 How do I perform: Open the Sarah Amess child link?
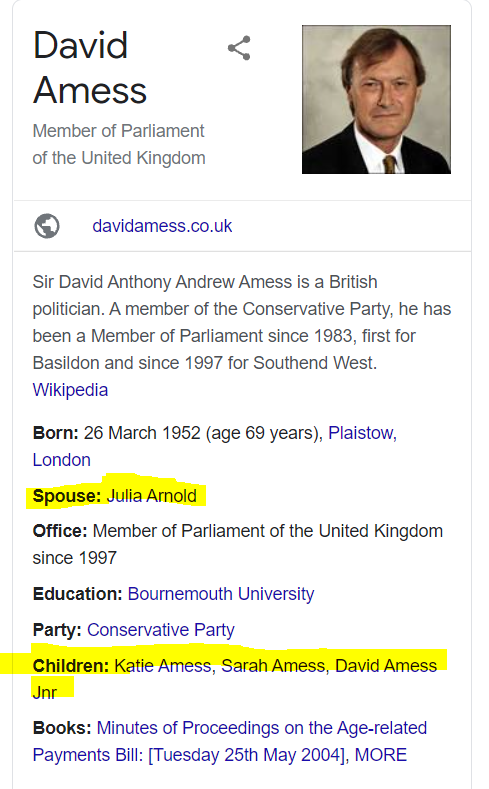click(x=273, y=666)
